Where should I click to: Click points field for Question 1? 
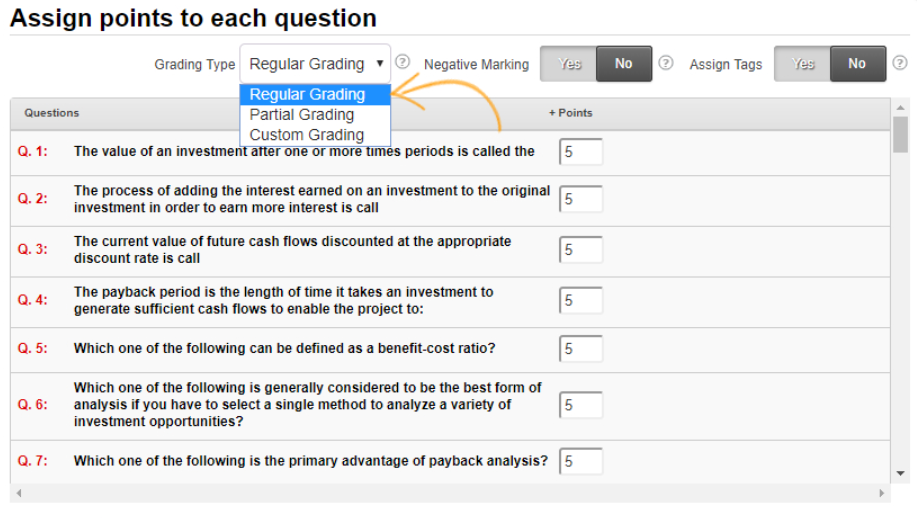point(581,152)
